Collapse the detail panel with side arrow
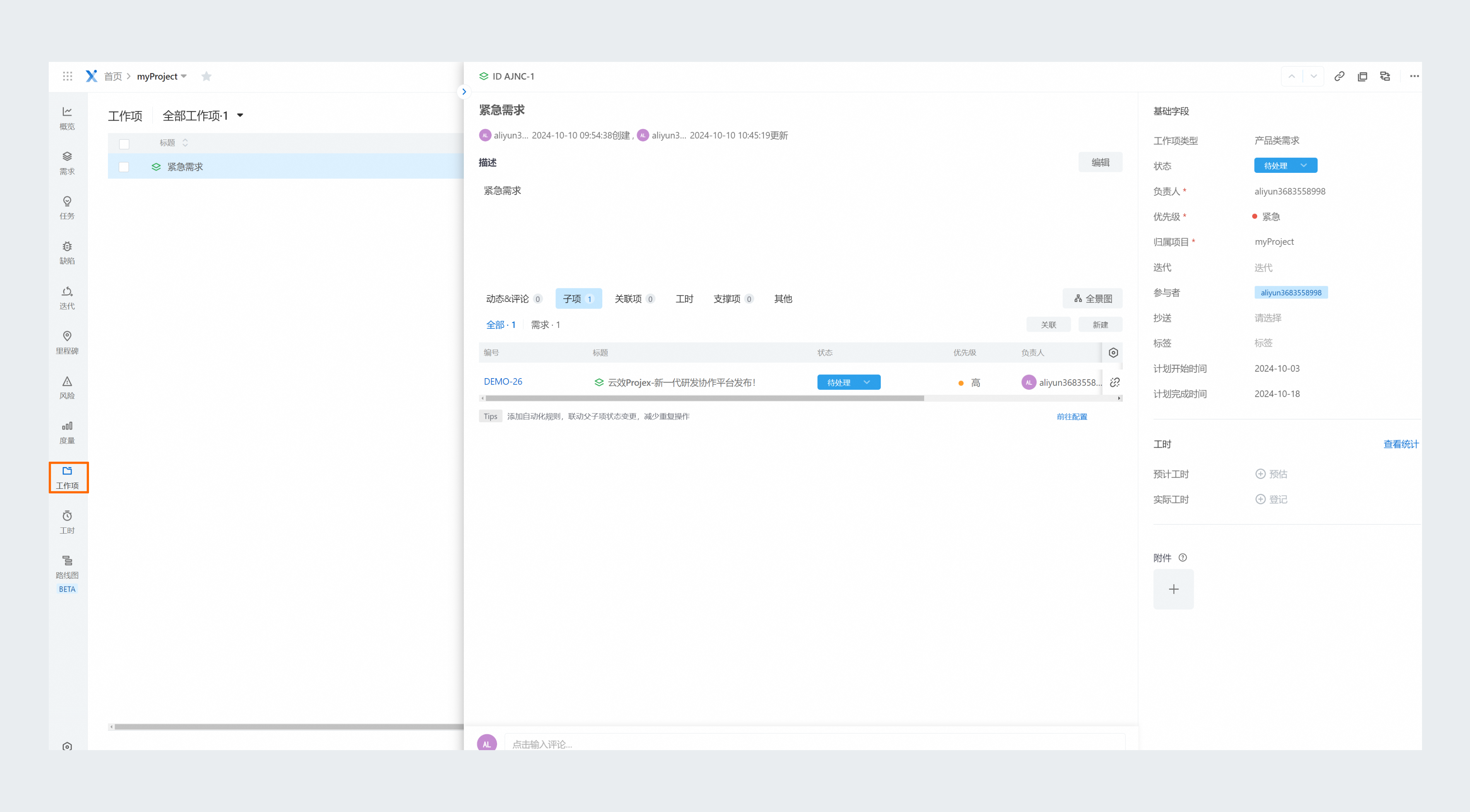Image resolution: width=1470 pixels, height=812 pixels. [x=463, y=91]
